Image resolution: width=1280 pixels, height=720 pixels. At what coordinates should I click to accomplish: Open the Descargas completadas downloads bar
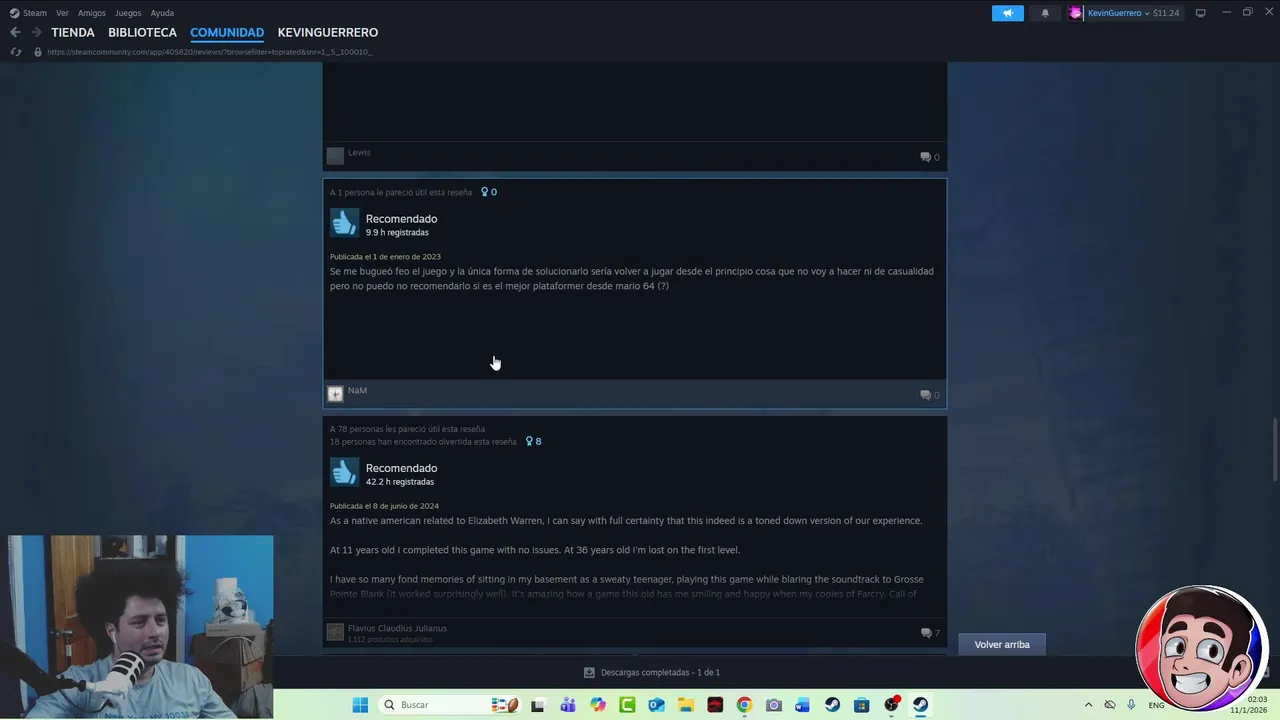[652, 673]
